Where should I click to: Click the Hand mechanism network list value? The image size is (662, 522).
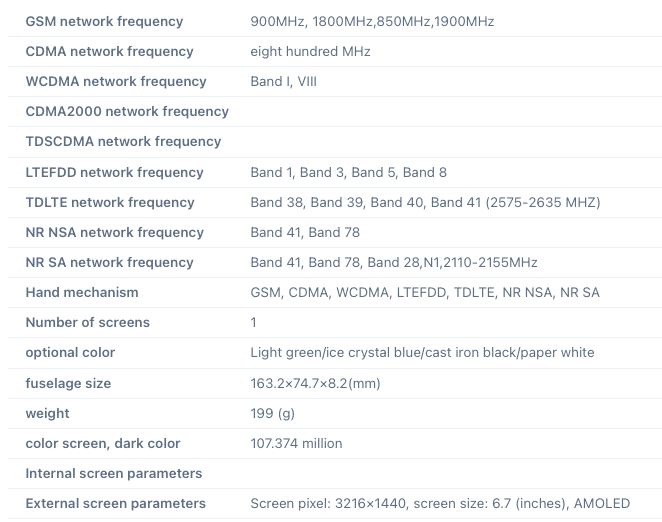click(425, 292)
